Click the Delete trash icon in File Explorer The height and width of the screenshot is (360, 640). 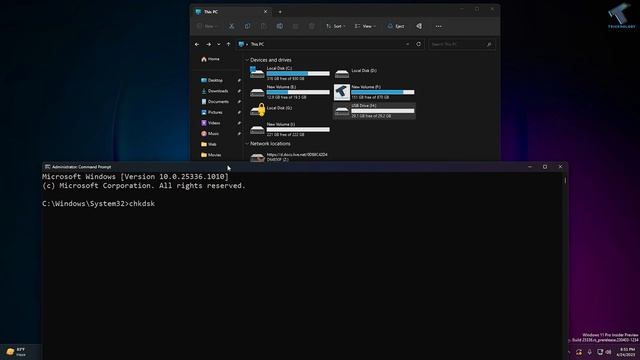pyautogui.click(x=311, y=26)
